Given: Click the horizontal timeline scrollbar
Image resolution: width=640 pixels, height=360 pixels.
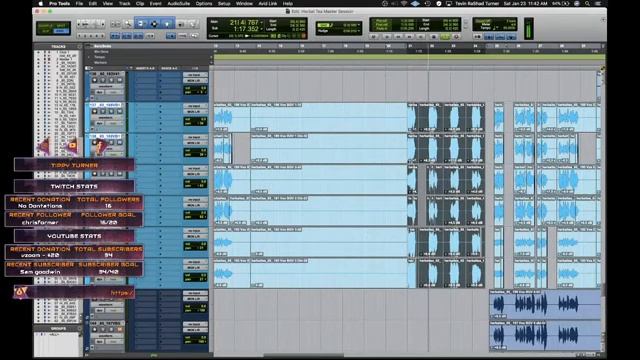Looking at the screenshot, I should coord(303,355).
